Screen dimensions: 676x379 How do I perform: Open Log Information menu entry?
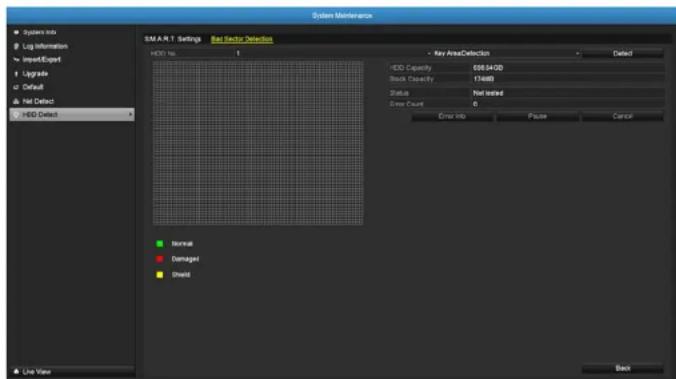pos(71,46)
